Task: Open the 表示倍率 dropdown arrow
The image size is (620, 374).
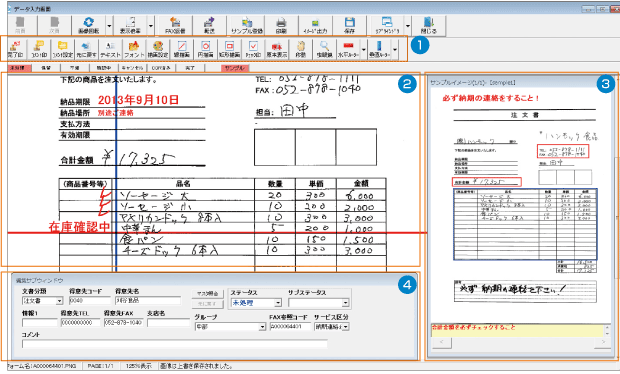Action: [x=151, y=26]
